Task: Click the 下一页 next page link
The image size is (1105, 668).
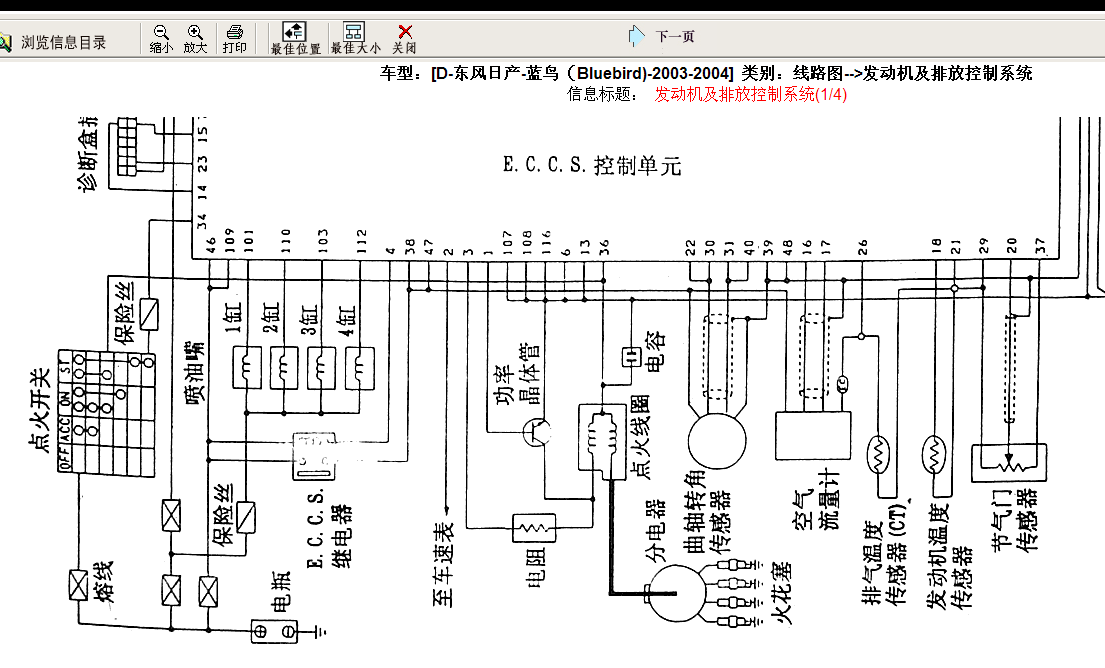Action: (674, 36)
